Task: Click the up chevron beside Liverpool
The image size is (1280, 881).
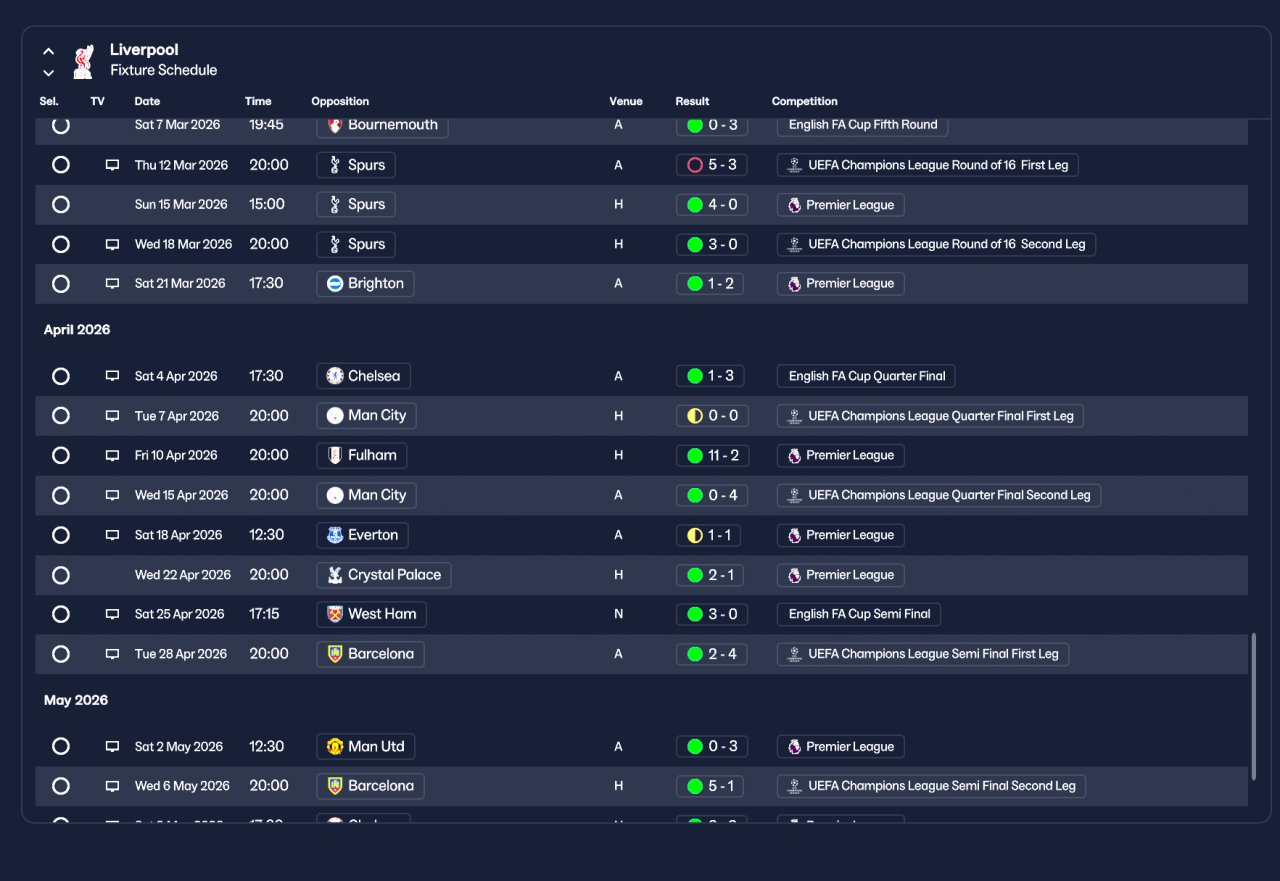Action: (x=48, y=51)
